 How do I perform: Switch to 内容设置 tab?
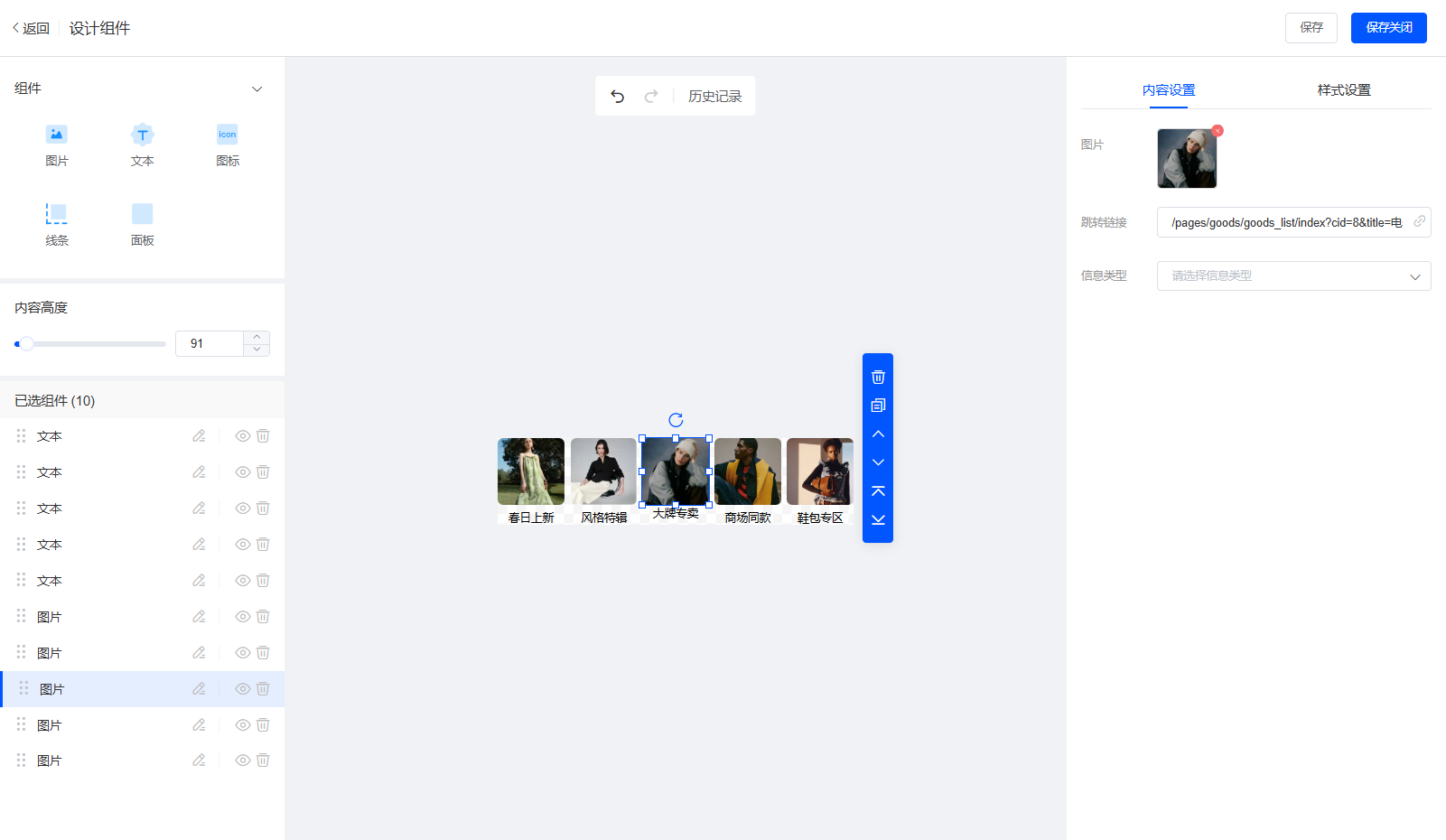[1169, 90]
